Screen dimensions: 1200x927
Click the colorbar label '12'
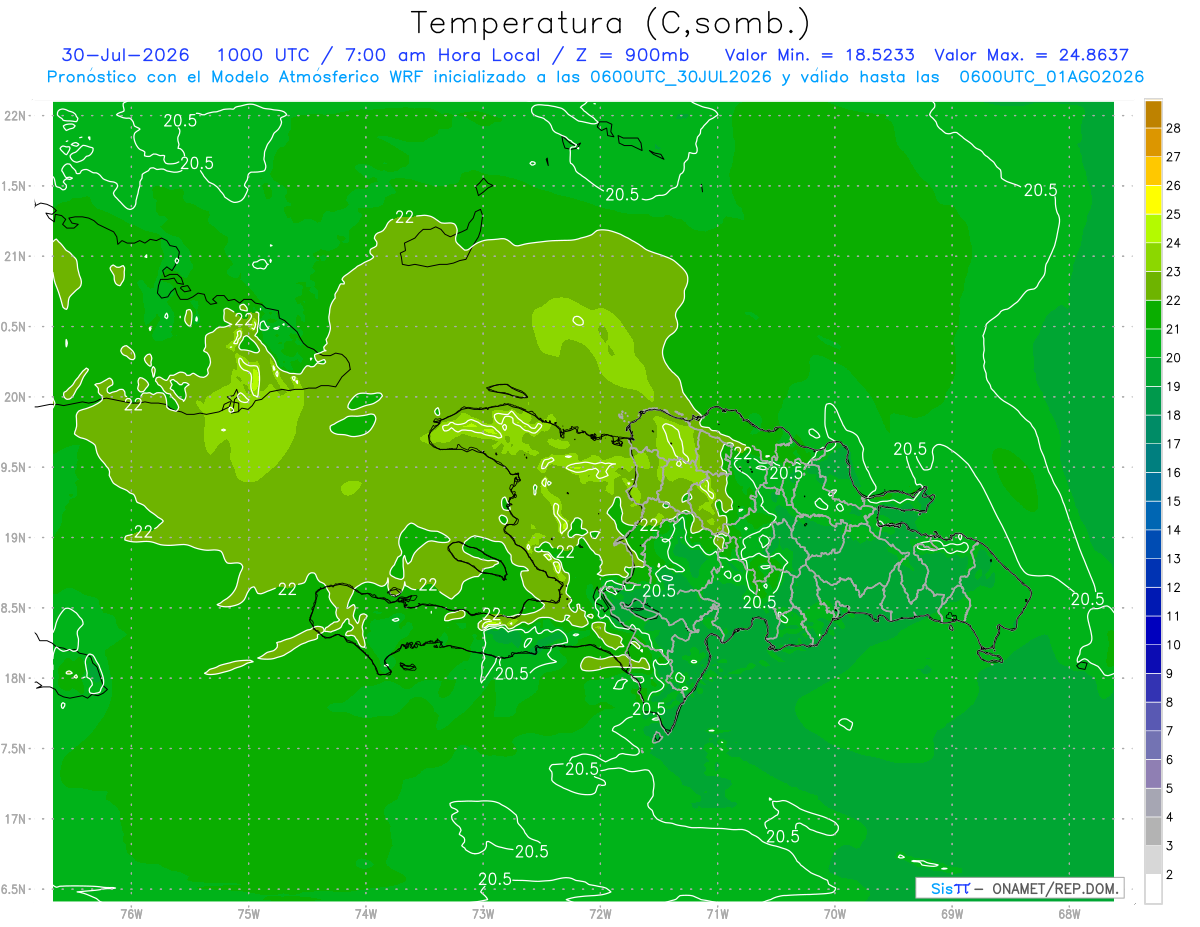[1173, 587]
